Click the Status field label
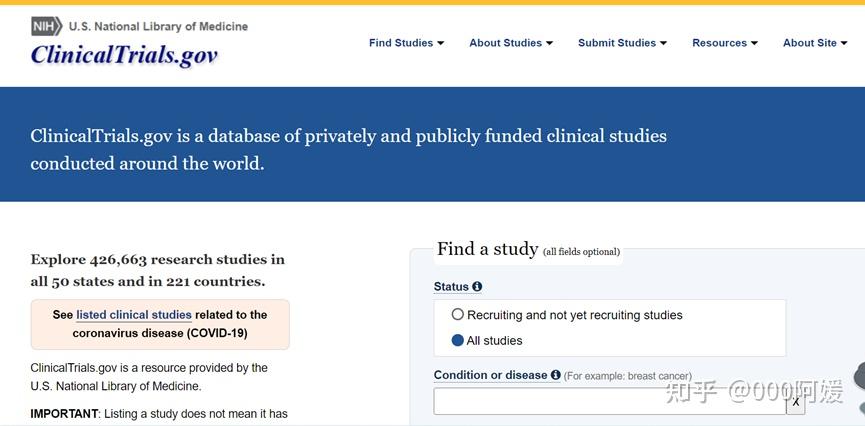The height and width of the screenshot is (426, 865). click(x=451, y=287)
